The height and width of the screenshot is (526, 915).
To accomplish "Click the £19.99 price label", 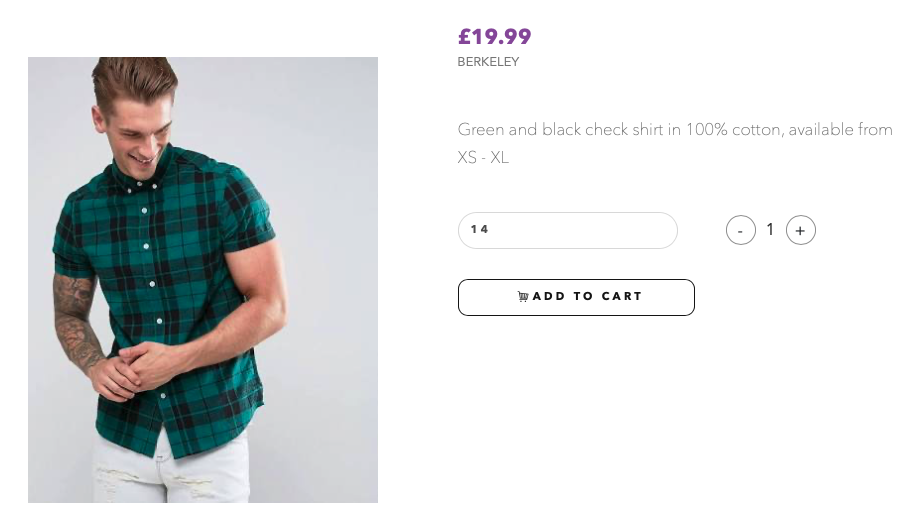I will point(494,37).
